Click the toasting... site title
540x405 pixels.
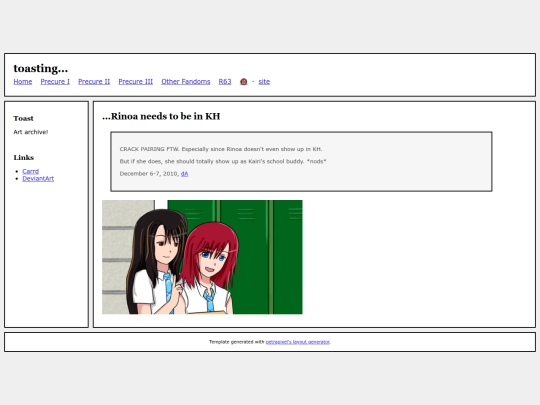pyautogui.click(x=41, y=68)
